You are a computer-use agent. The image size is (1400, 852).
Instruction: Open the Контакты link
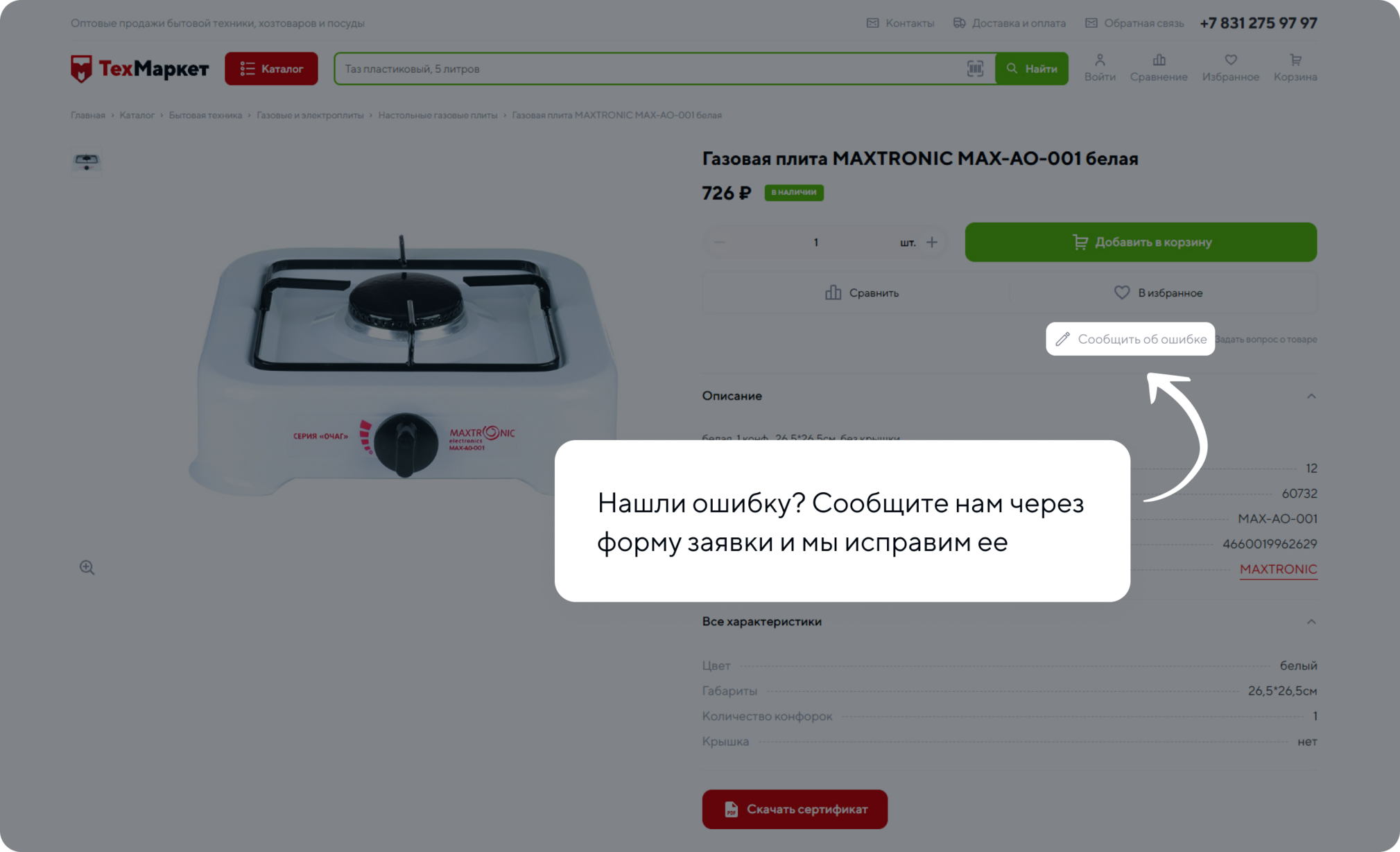[x=900, y=23]
